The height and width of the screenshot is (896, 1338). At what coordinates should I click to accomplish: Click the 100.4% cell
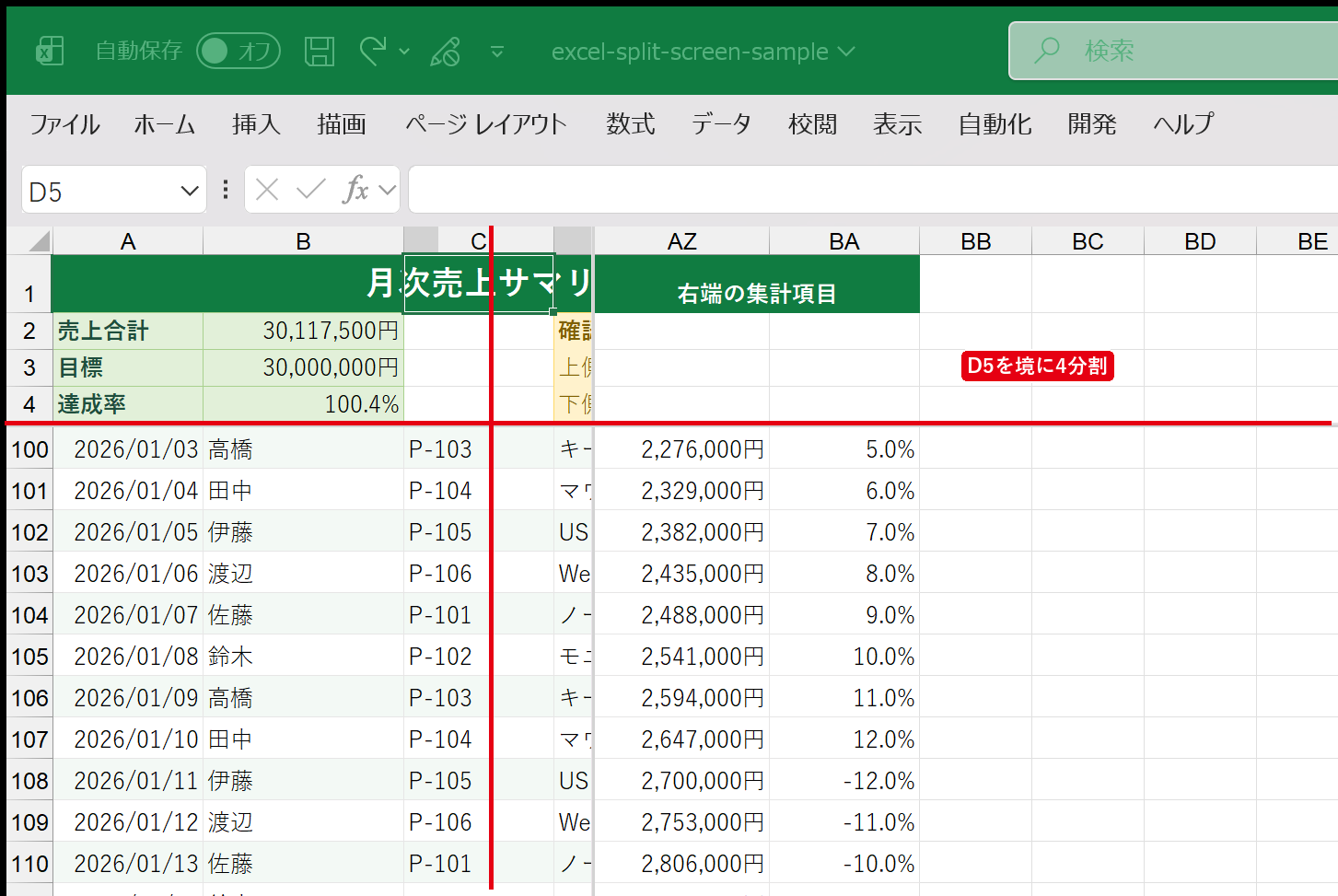[x=304, y=404]
